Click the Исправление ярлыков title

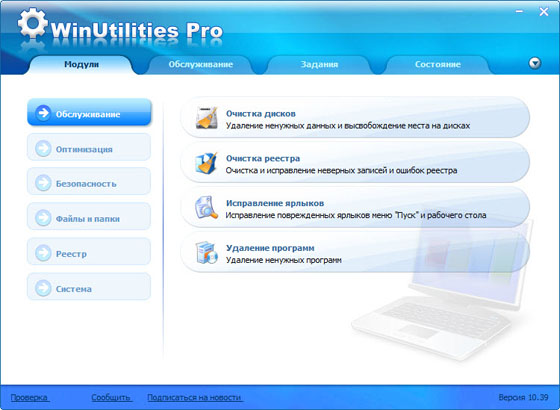click(275, 203)
